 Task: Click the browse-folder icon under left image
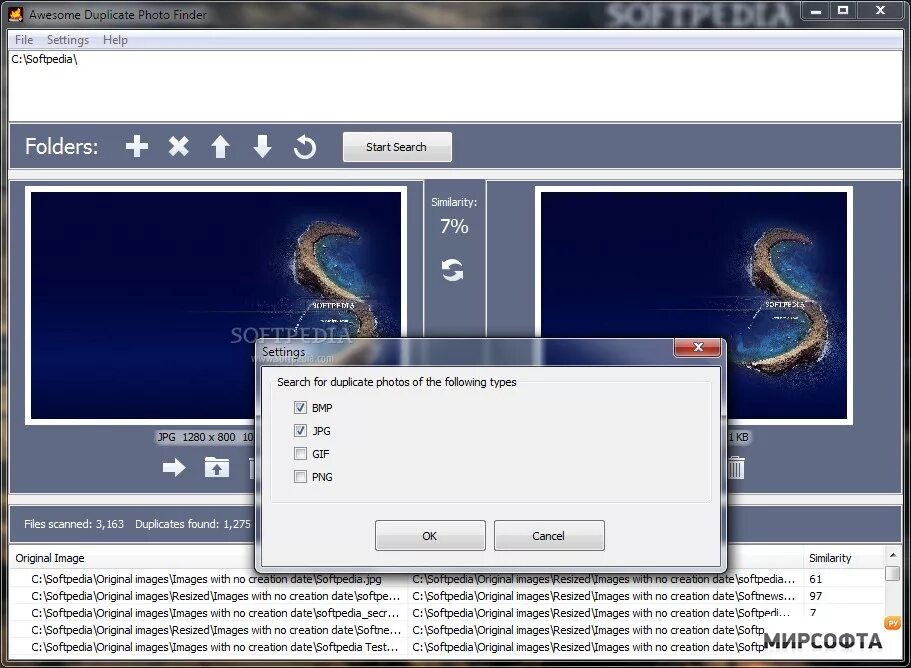tap(217, 467)
